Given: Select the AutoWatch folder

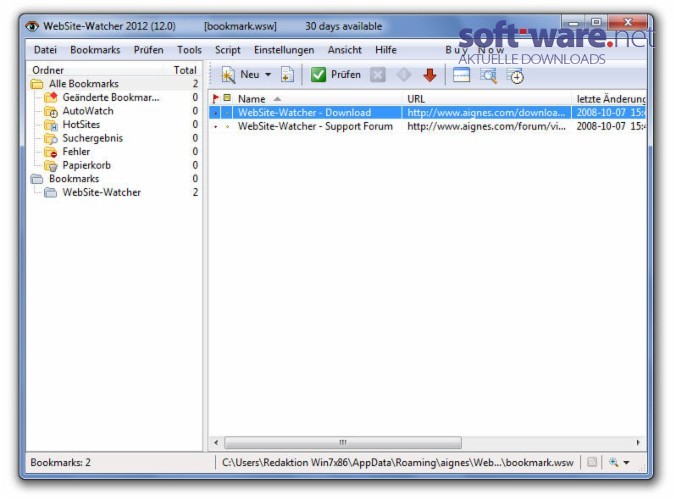Looking at the screenshot, I should tap(88, 111).
